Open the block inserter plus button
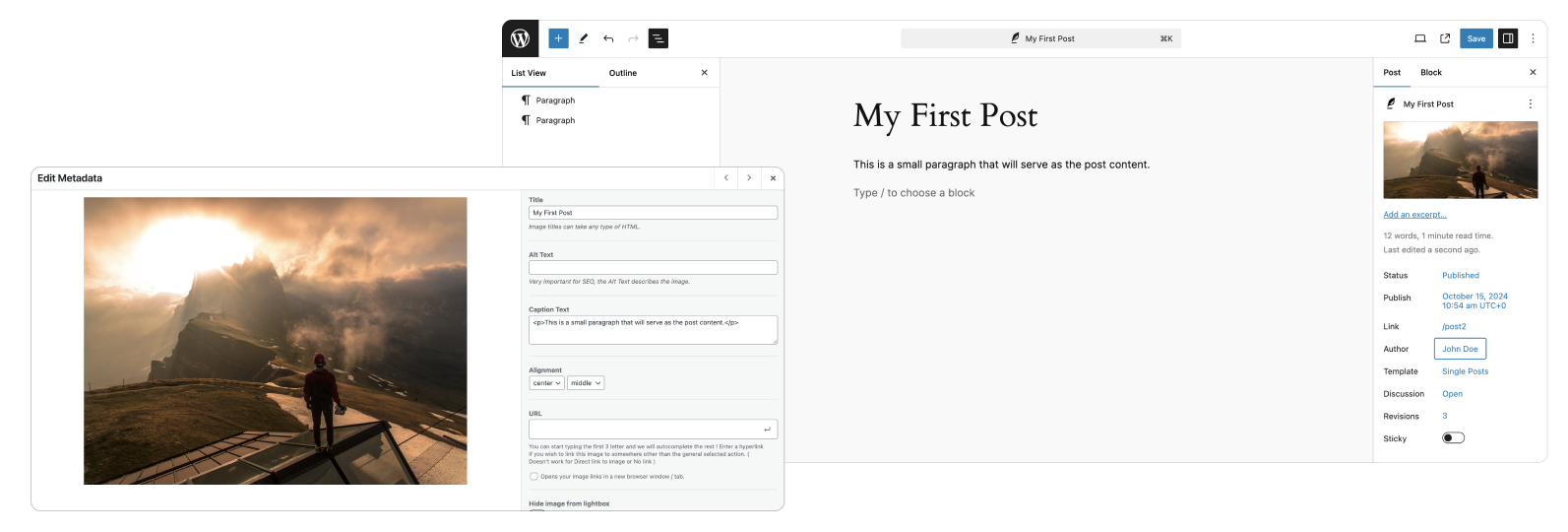 (558, 38)
